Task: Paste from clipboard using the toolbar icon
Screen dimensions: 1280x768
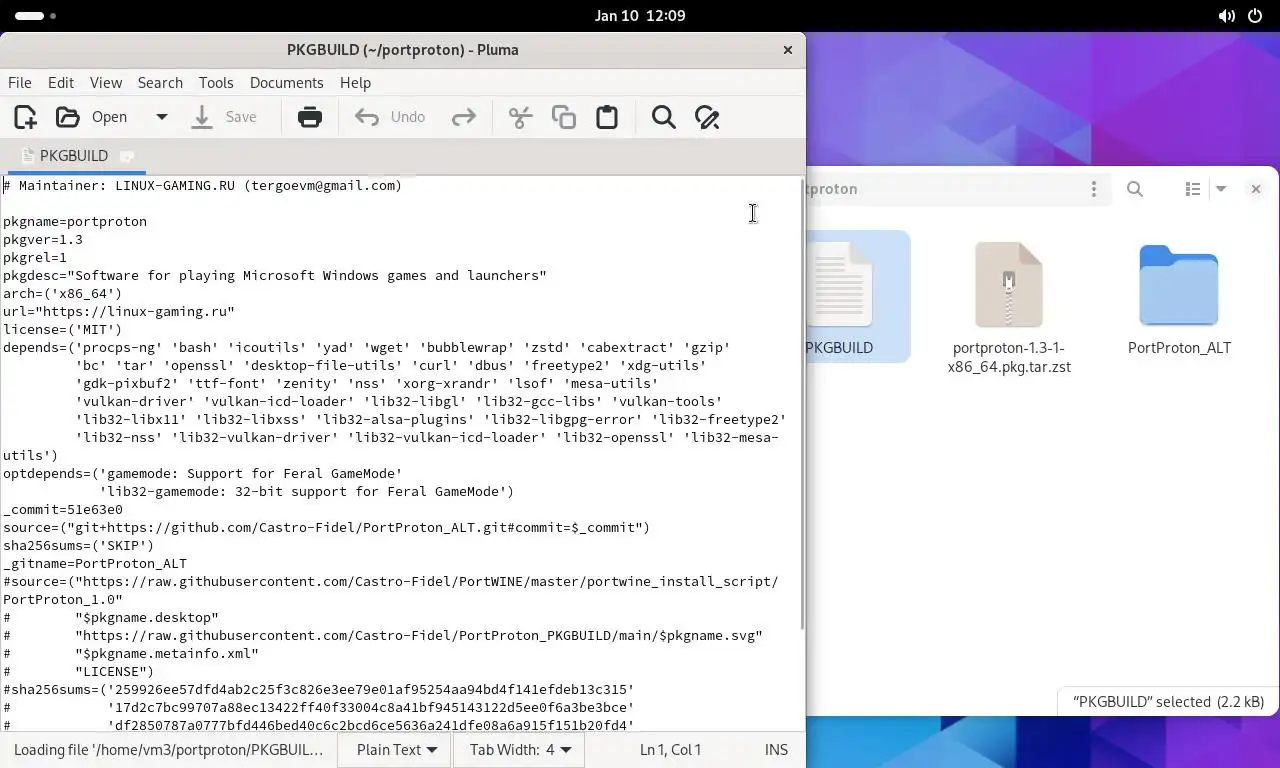Action: pyautogui.click(x=607, y=117)
